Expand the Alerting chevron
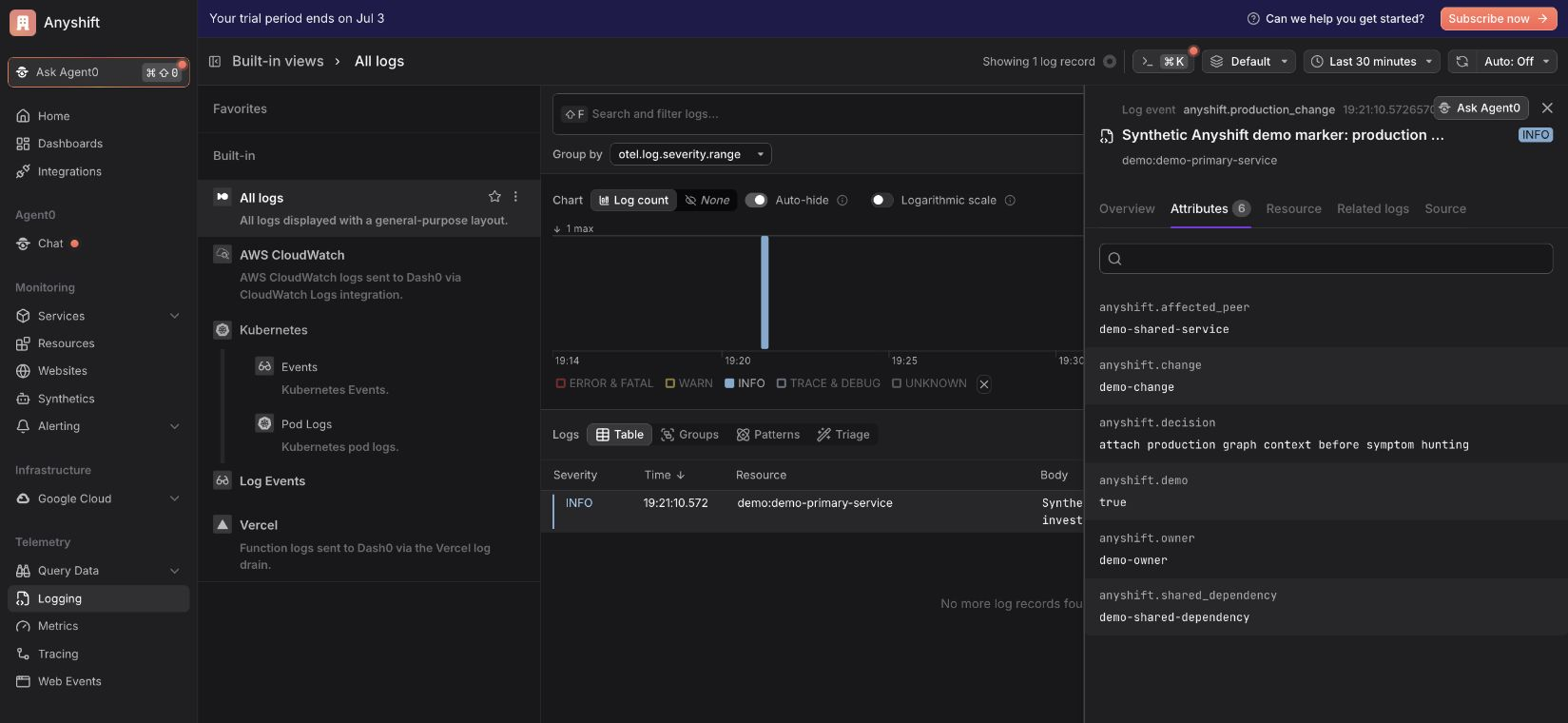This screenshot has width=1568, height=723. click(x=175, y=426)
